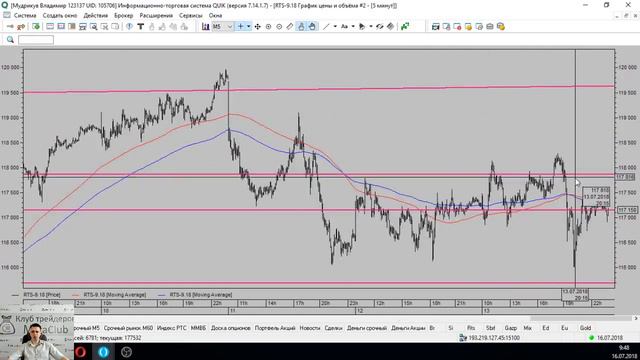Select the line drawing tool

326,27
